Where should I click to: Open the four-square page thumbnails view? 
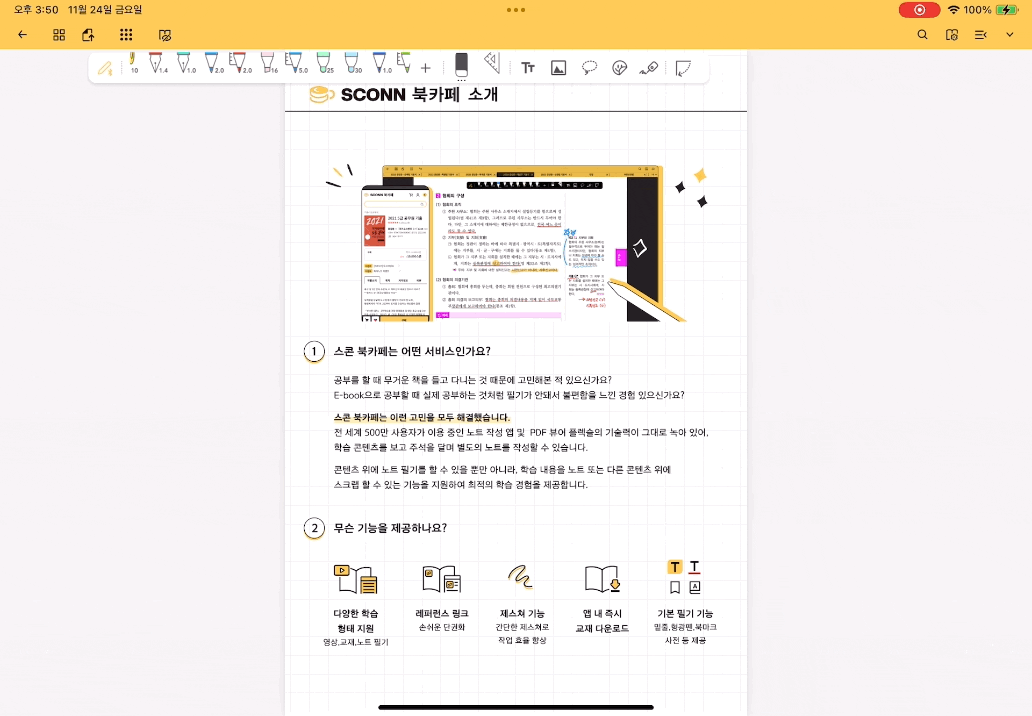(x=59, y=35)
